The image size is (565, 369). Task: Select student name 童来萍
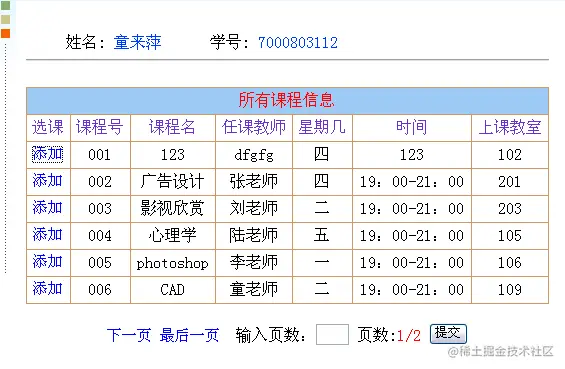[137, 43]
